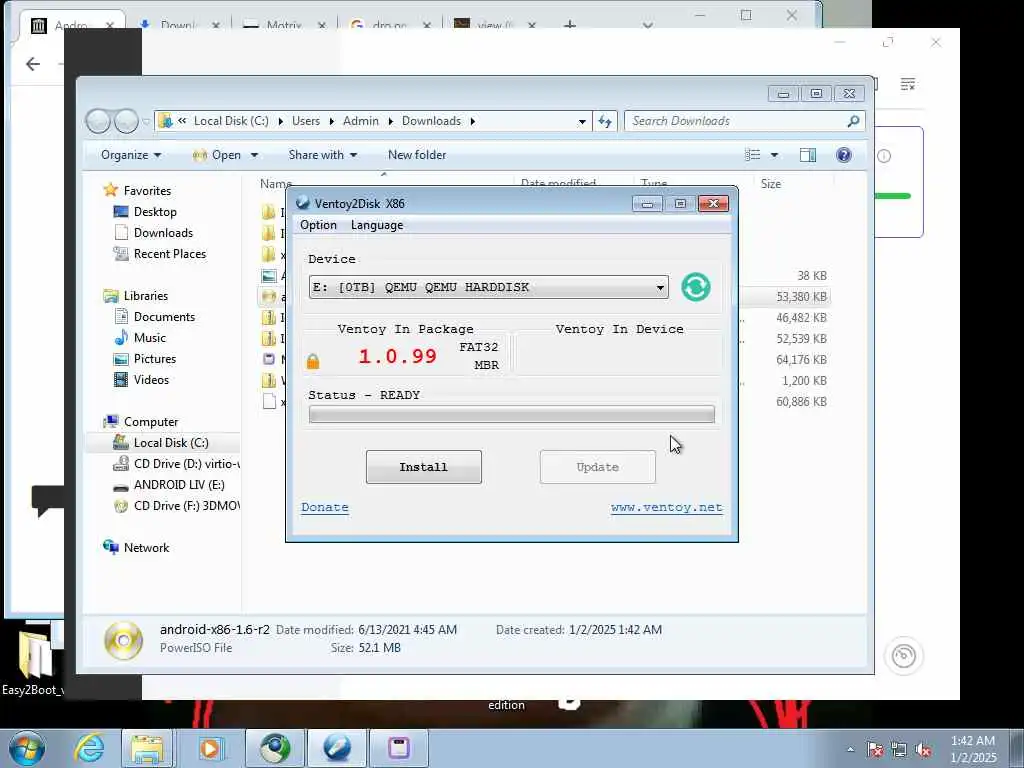Open the Organize menu in Explorer
The image size is (1024, 768).
point(131,155)
